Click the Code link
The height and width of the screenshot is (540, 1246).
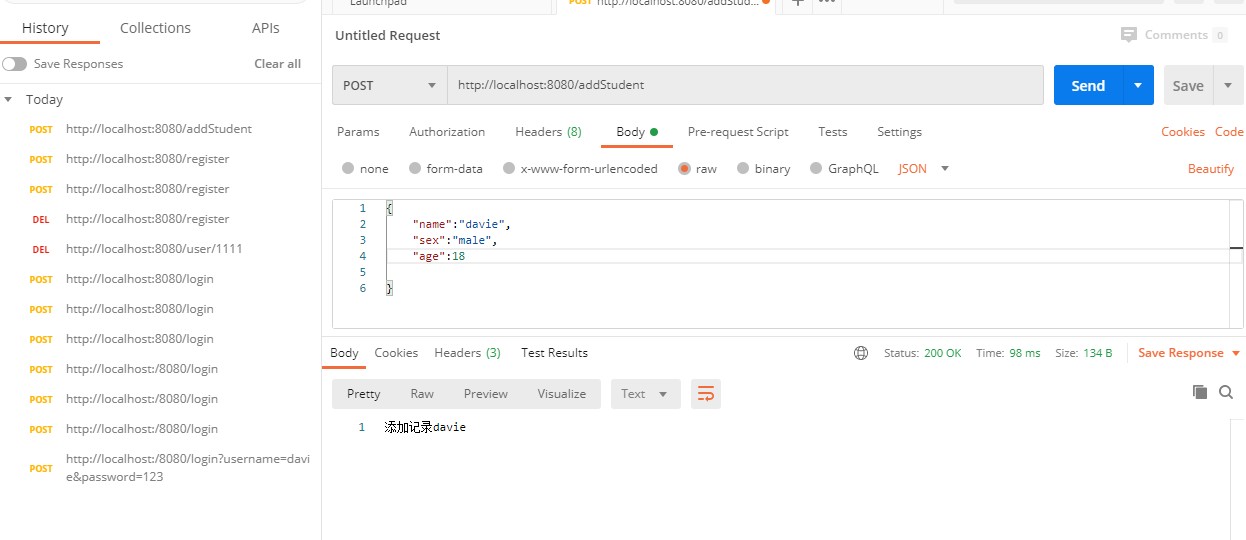(1229, 132)
